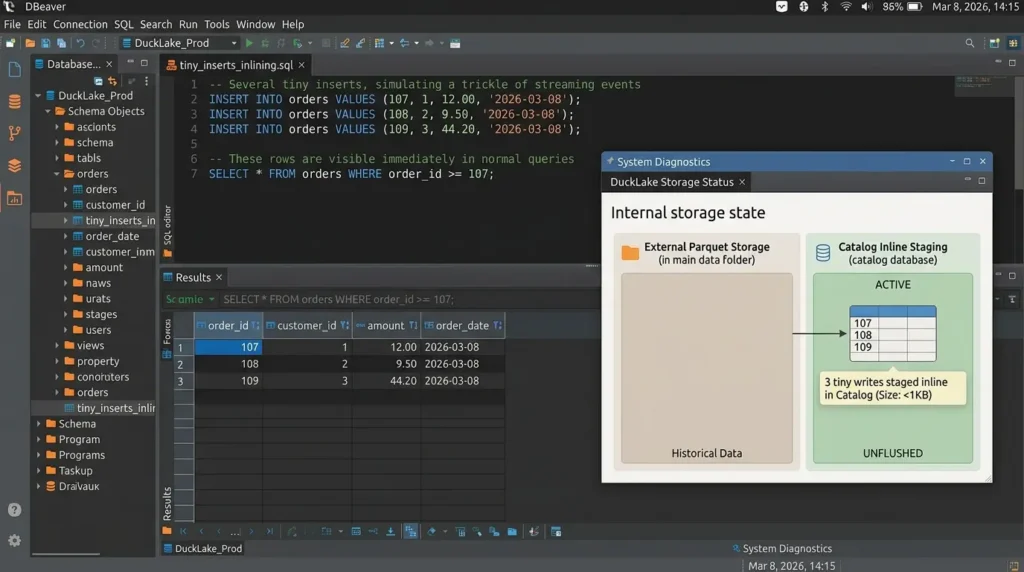This screenshot has width=1024, height=572.
Task: Open the settings gear in left sidebar
Action: click(x=14, y=541)
